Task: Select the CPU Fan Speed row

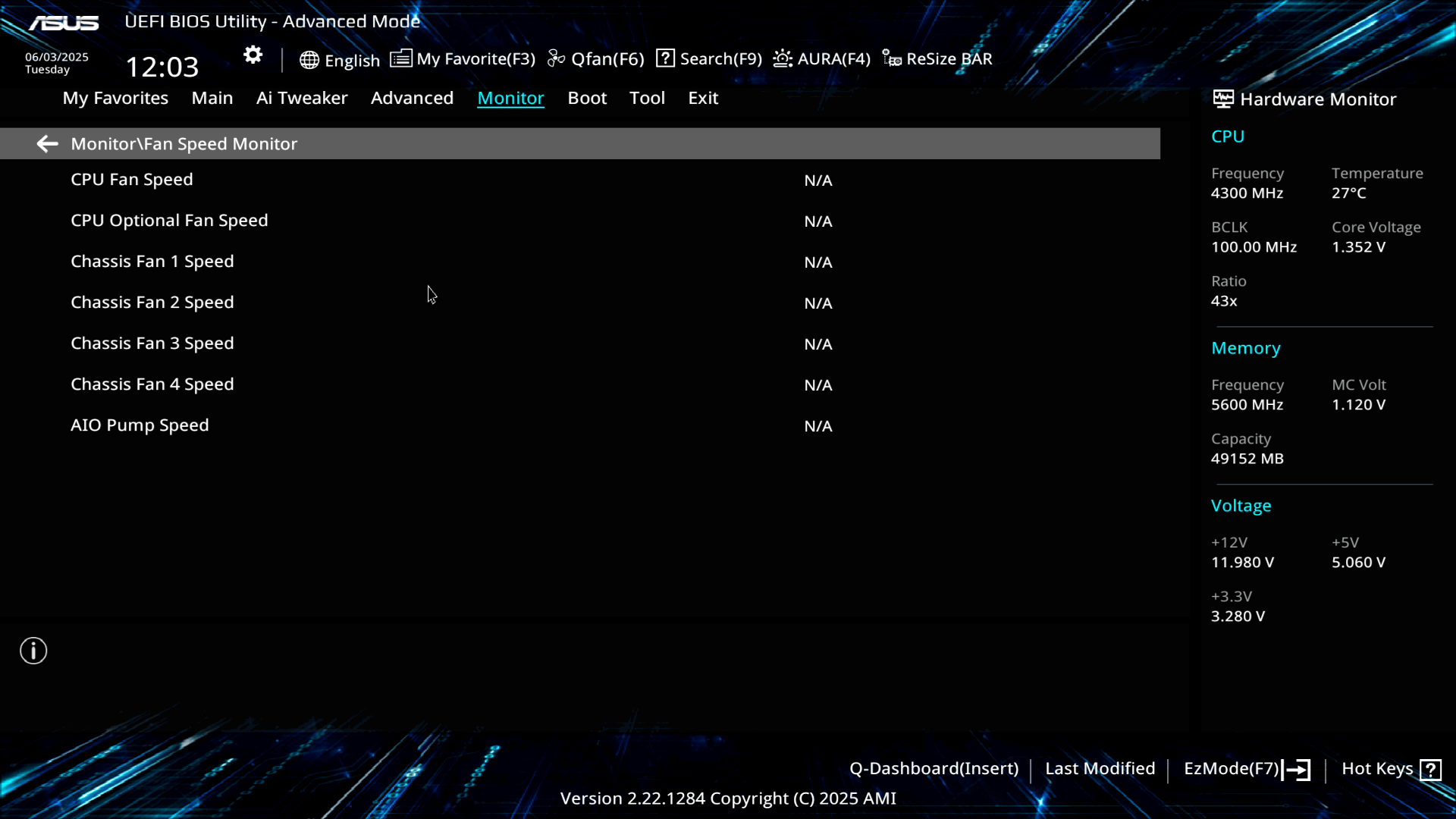Action: [x=132, y=180]
